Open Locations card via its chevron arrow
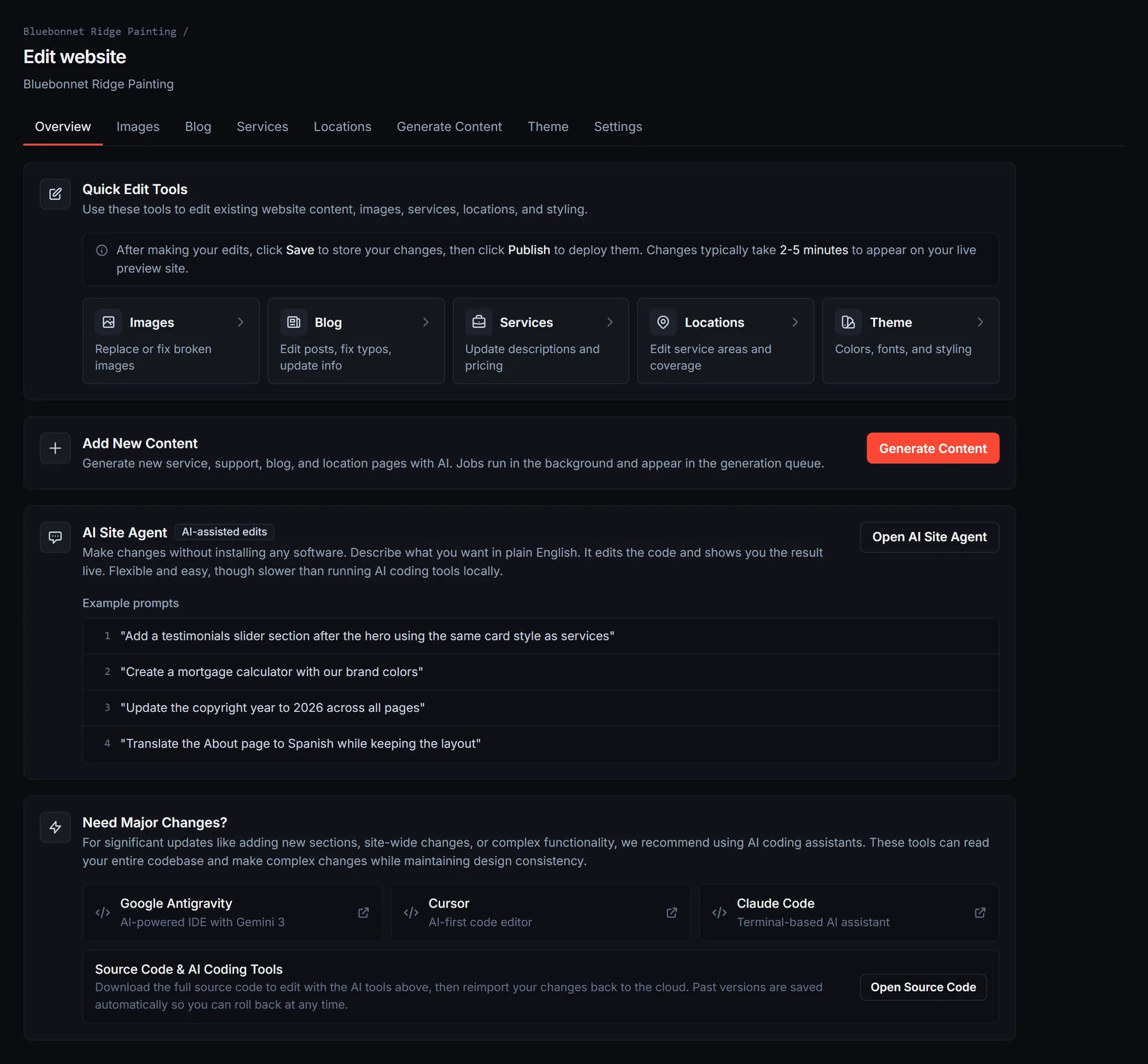The height and width of the screenshot is (1064, 1148). click(795, 322)
